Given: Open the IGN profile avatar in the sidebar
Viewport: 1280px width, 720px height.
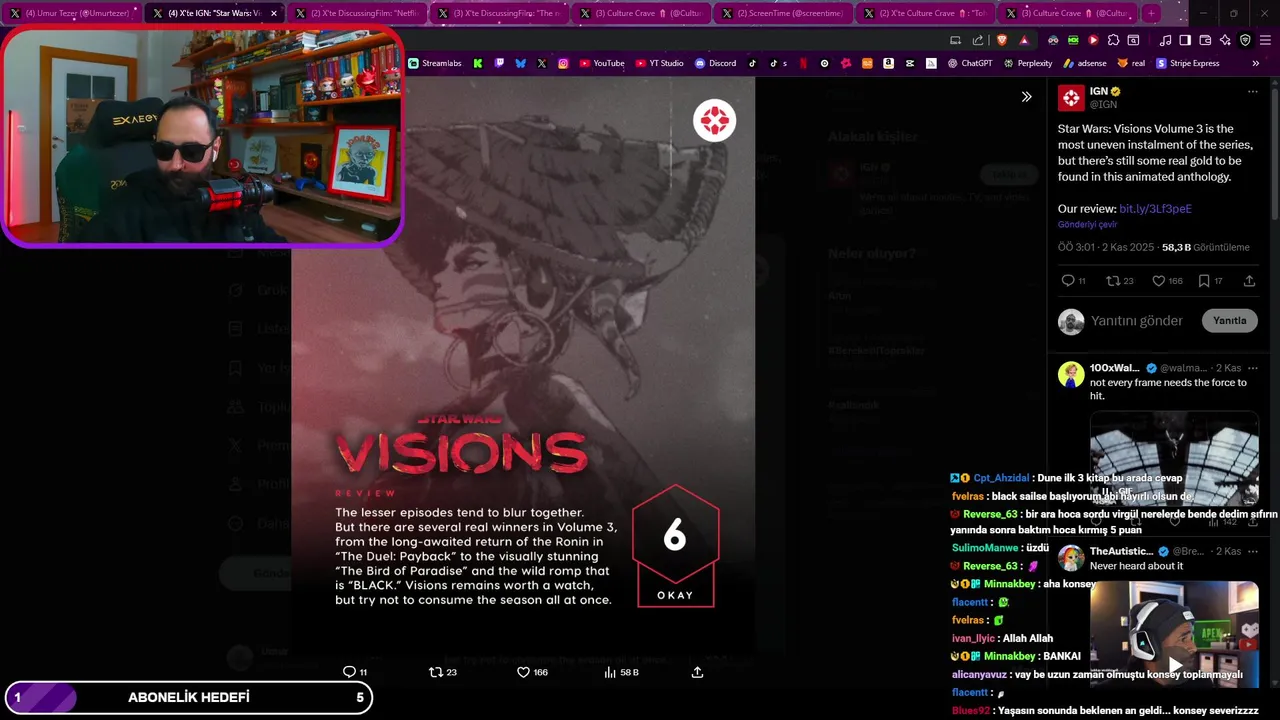Looking at the screenshot, I should pos(1071,97).
